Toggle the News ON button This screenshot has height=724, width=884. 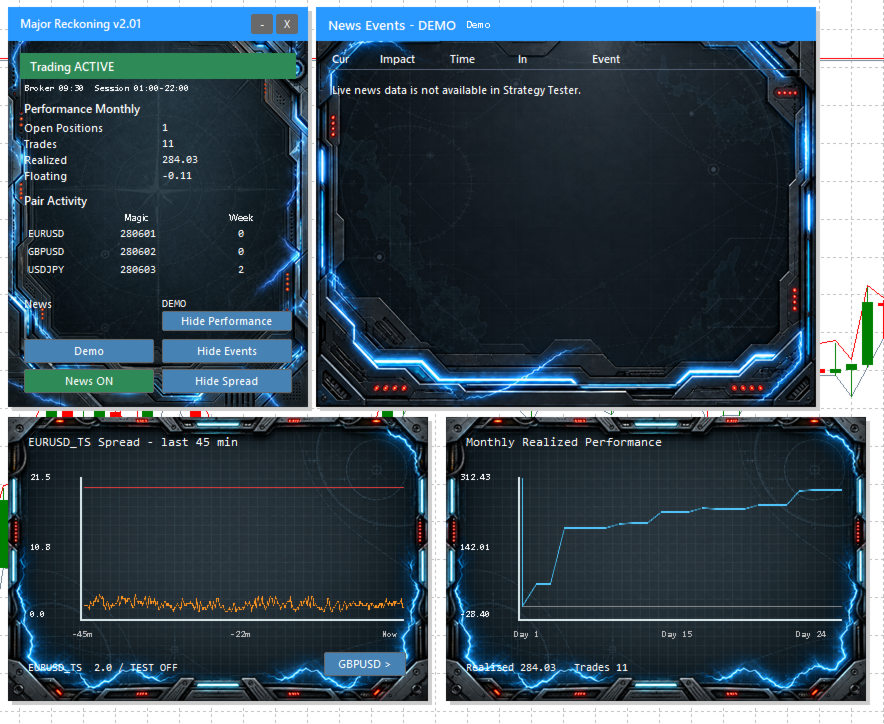coord(89,381)
